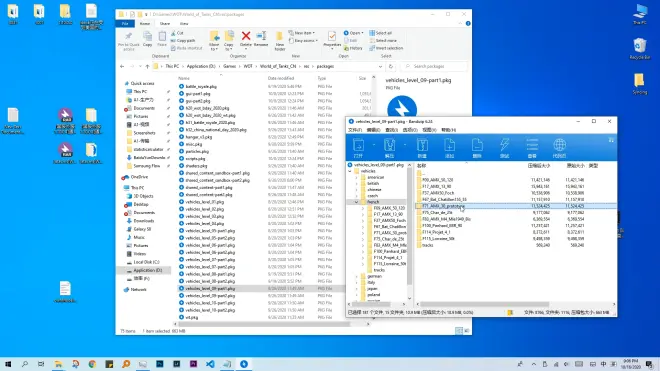Expand the chinese folder in Bandizip tree

(x=357, y=190)
